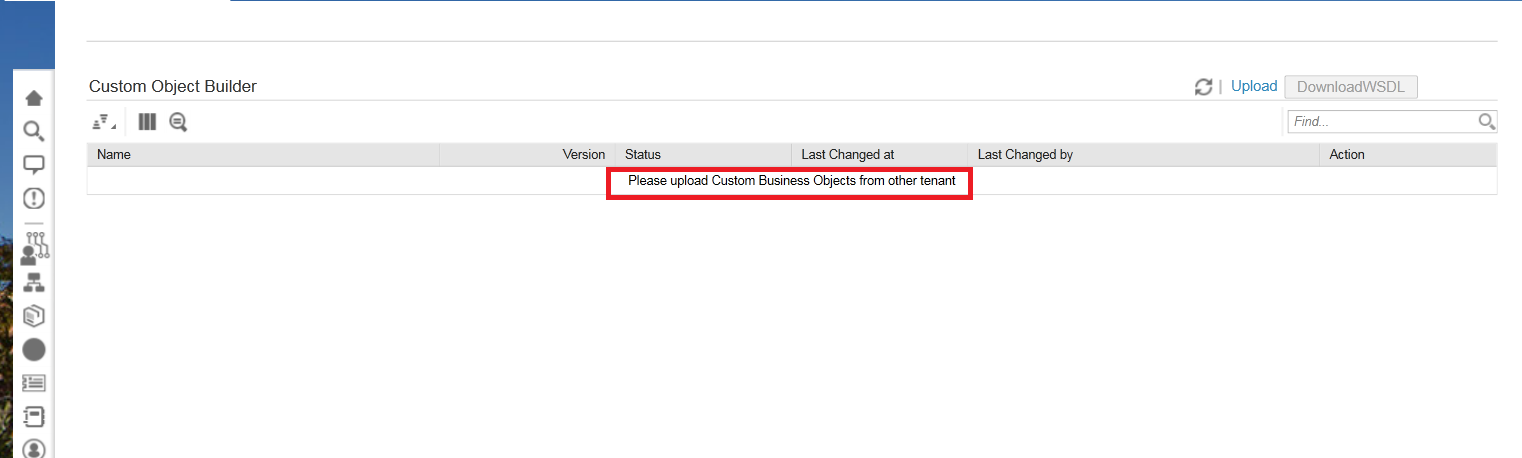Click the magnifier icon in Find box
This screenshot has height=458, width=1522.
(1487, 122)
